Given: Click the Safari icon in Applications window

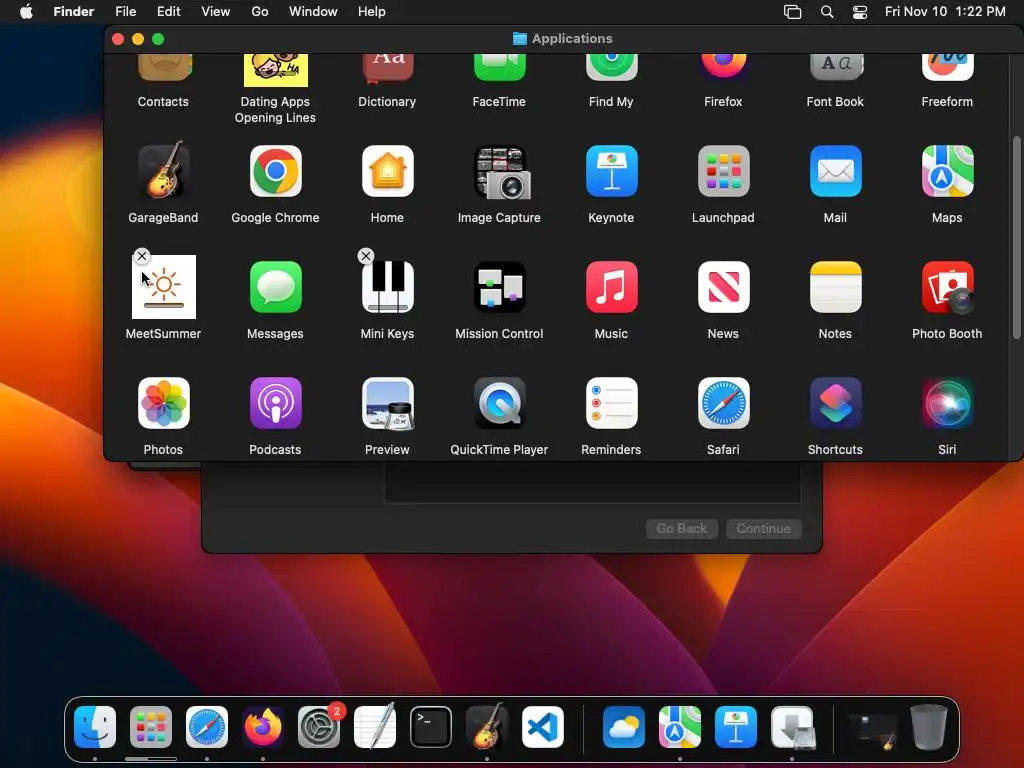Looking at the screenshot, I should coord(723,403).
